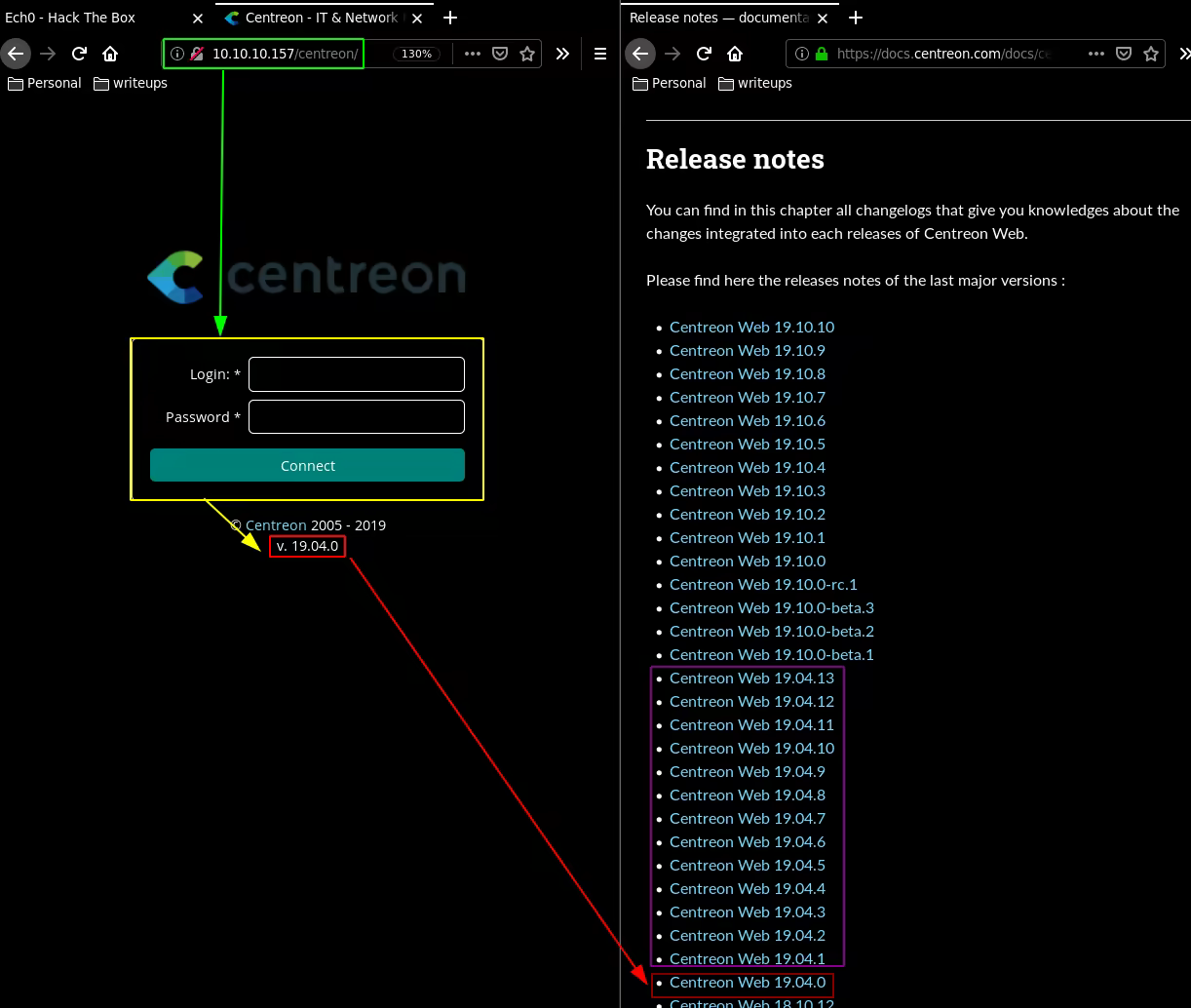Click into the Login input field
This screenshot has height=1008, width=1191.
pyautogui.click(x=357, y=374)
